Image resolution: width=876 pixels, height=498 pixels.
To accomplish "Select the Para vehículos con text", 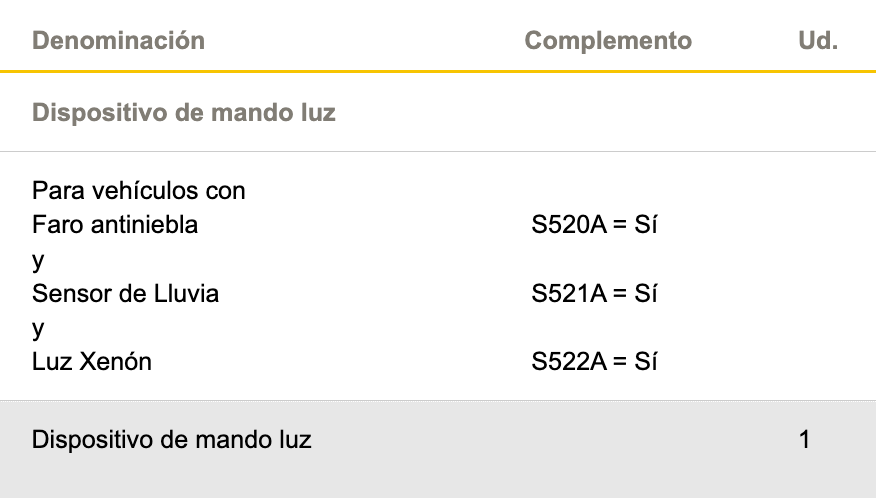I will tap(139, 191).
